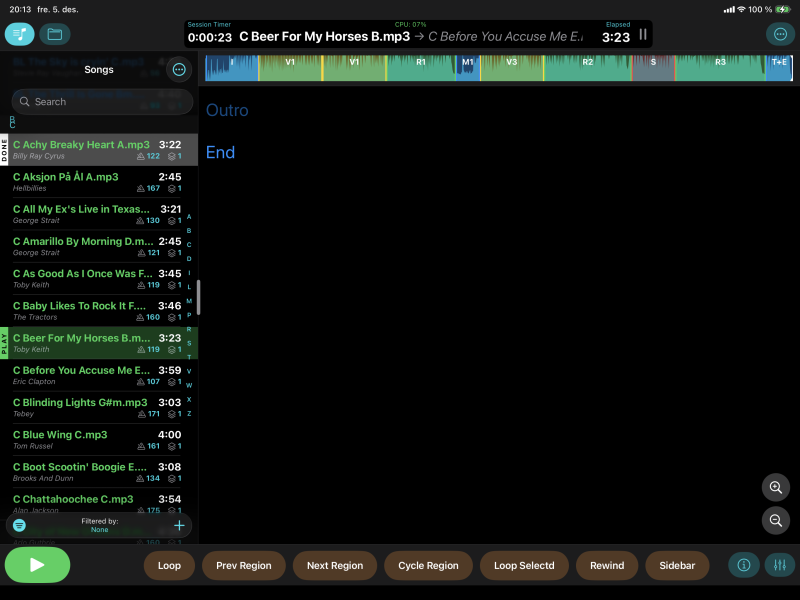
Task: Click the pause icon beside Elapsed time
Action: pos(643,34)
